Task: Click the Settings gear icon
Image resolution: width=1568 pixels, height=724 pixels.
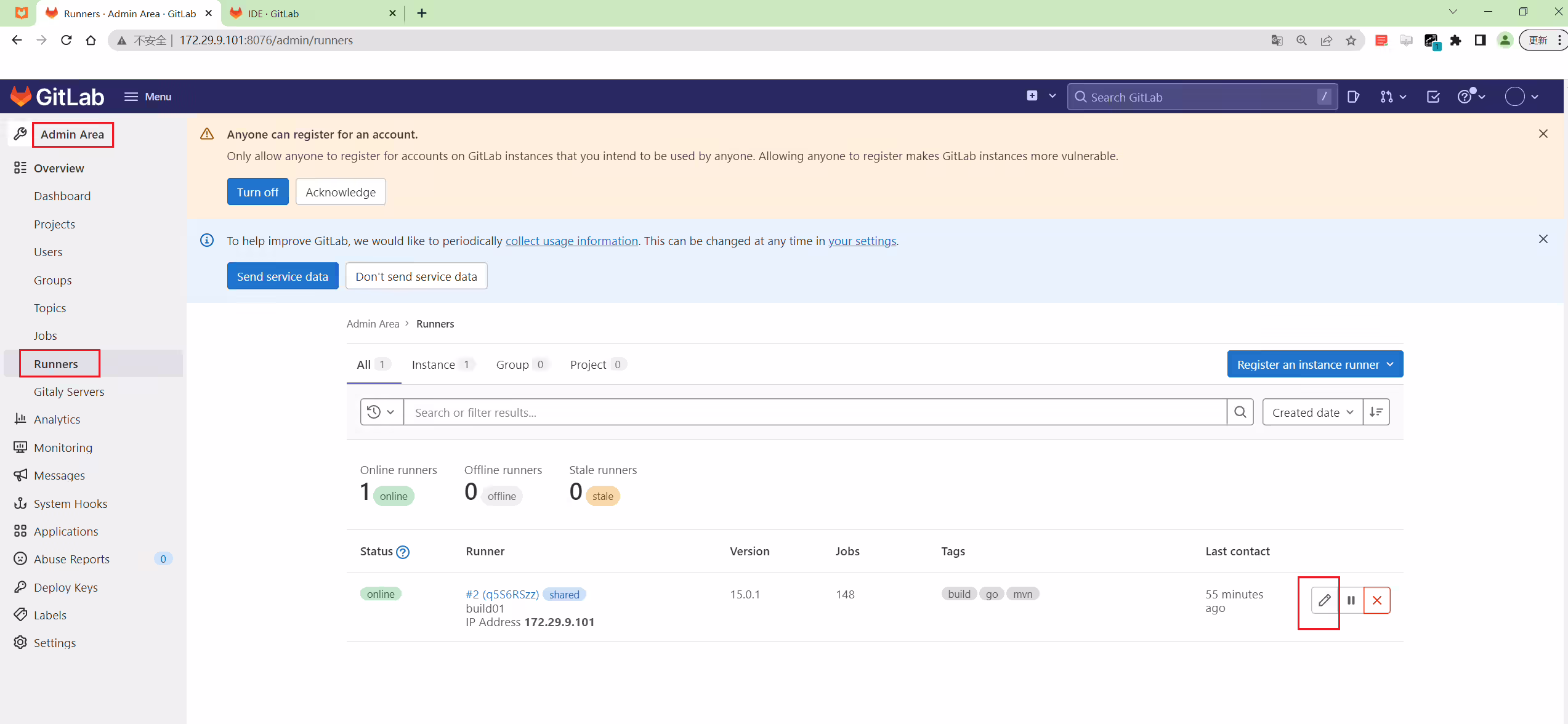Action: (x=20, y=642)
